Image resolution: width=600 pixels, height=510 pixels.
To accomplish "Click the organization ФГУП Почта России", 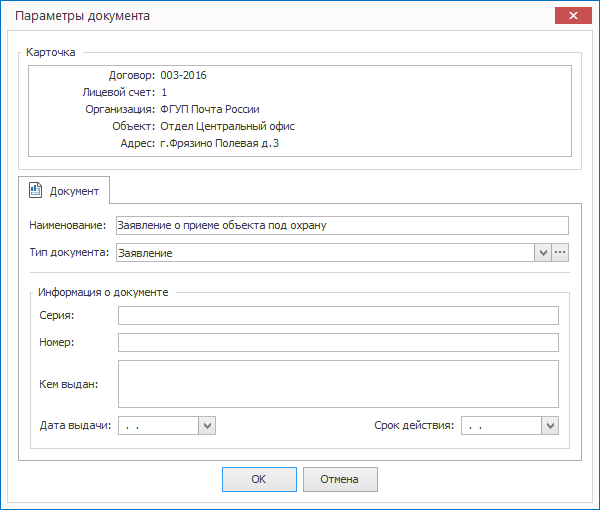I will 210,109.
